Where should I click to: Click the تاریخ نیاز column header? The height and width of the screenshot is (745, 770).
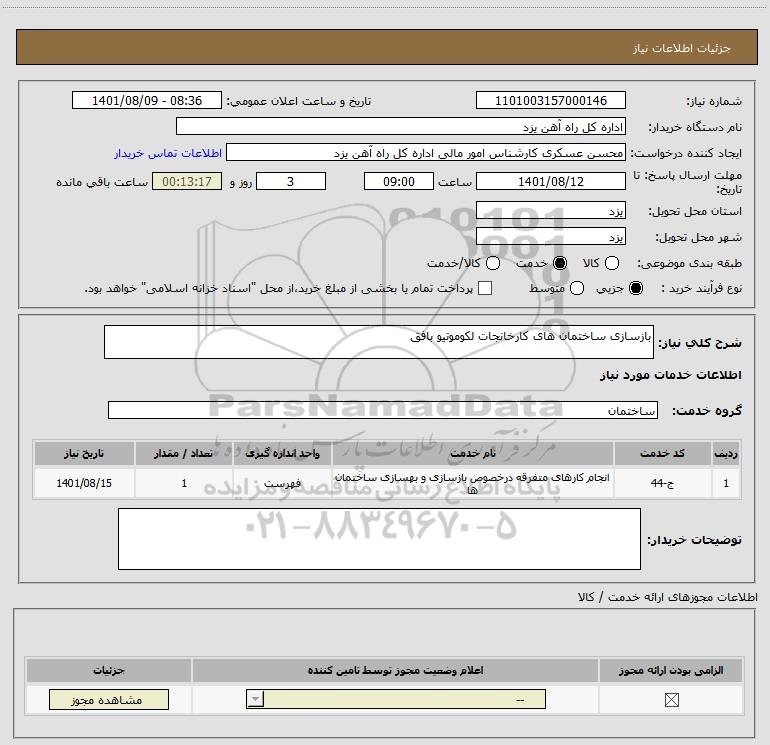pyautogui.click(x=84, y=453)
